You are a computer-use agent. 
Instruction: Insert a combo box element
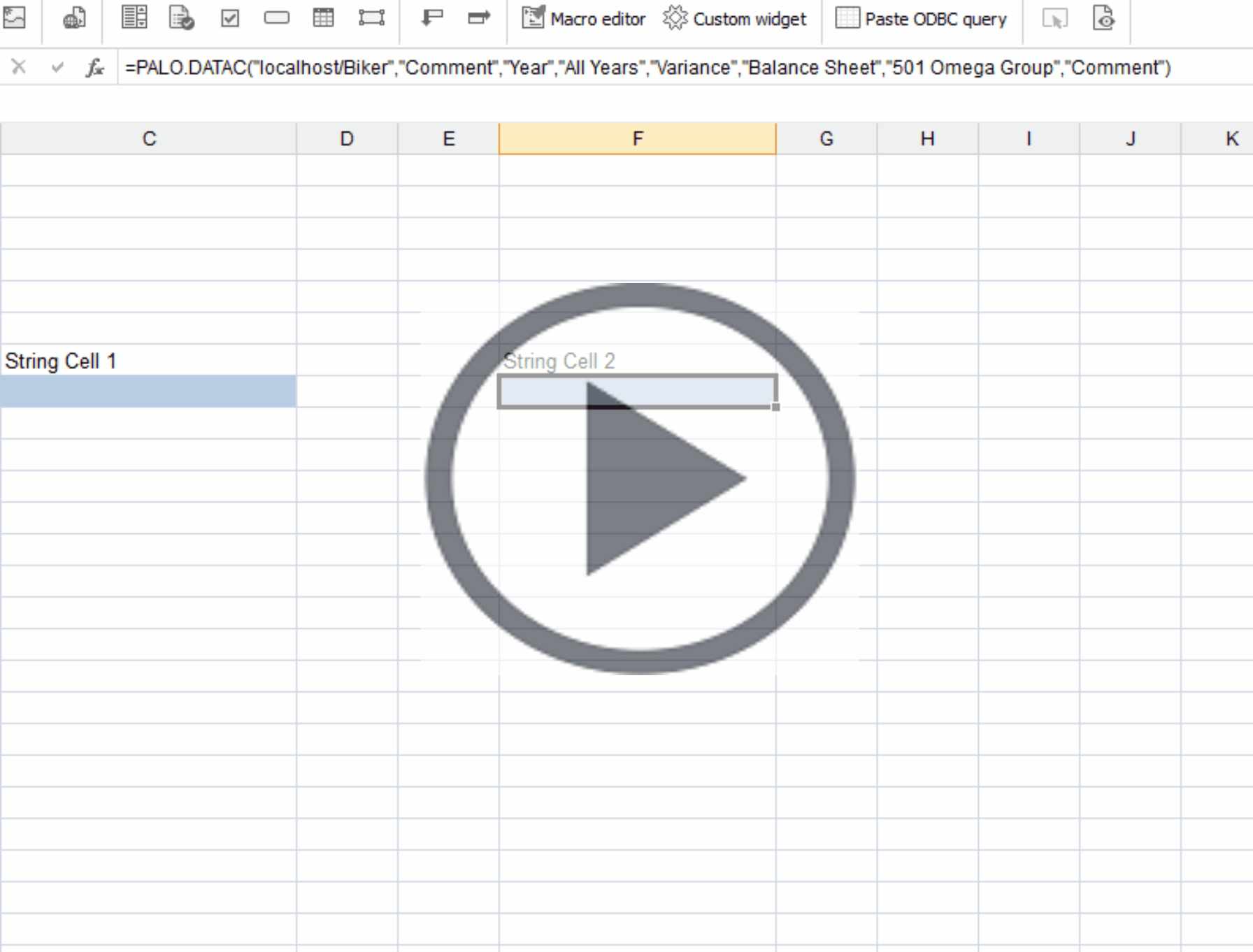[277, 19]
